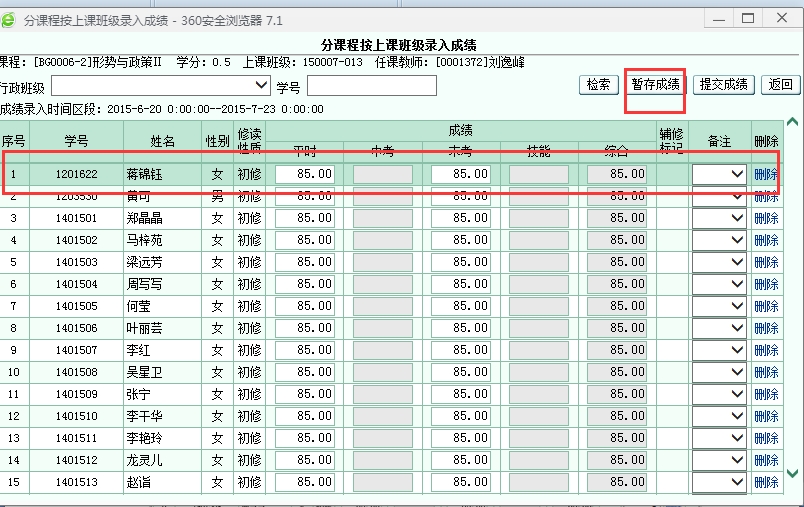Image resolution: width=804 pixels, height=507 pixels.
Task: Click 删除 link in 赵谐 row
Action: point(766,482)
